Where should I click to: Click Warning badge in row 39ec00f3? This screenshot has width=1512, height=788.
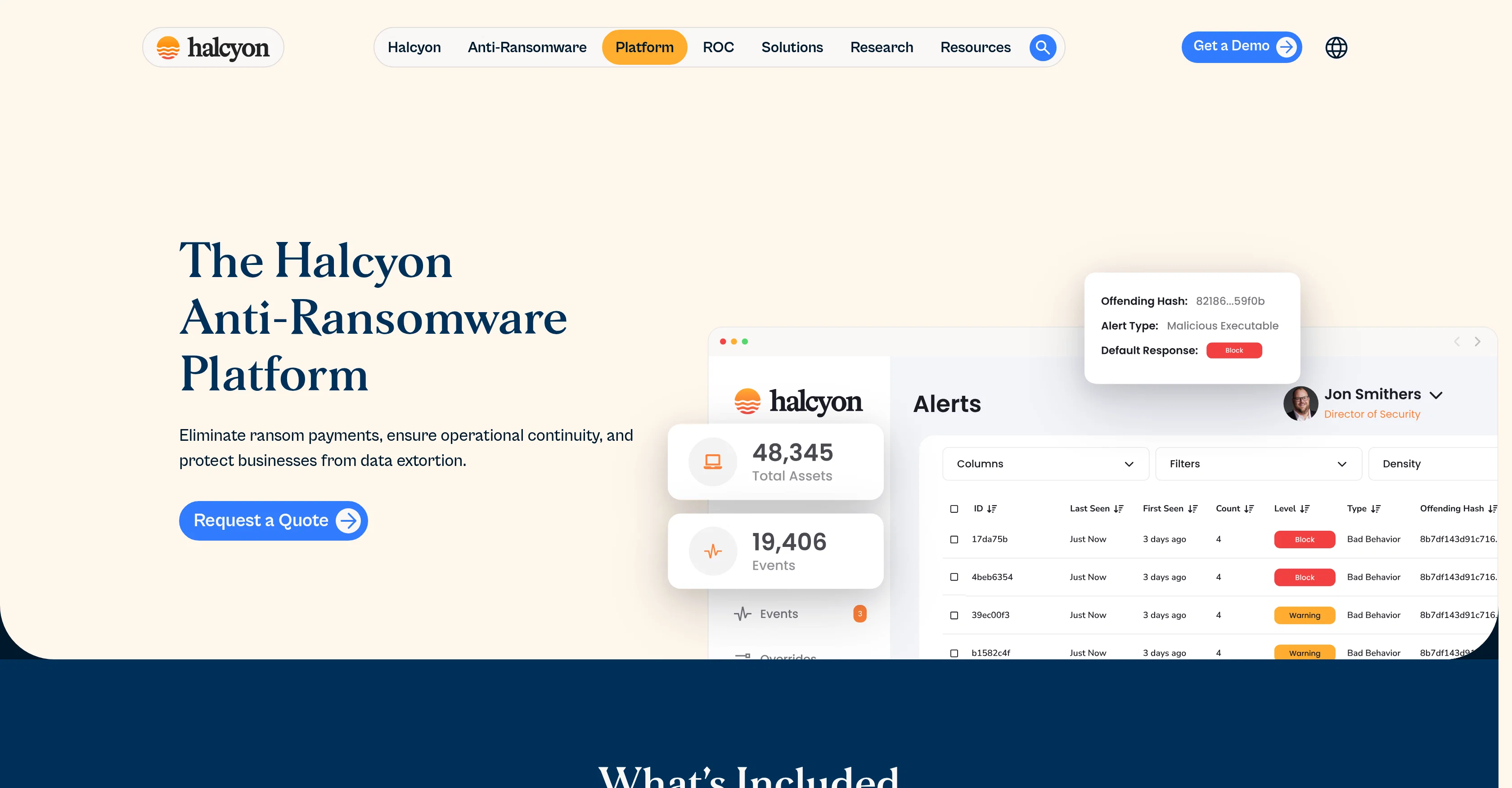tap(1304, 615)
